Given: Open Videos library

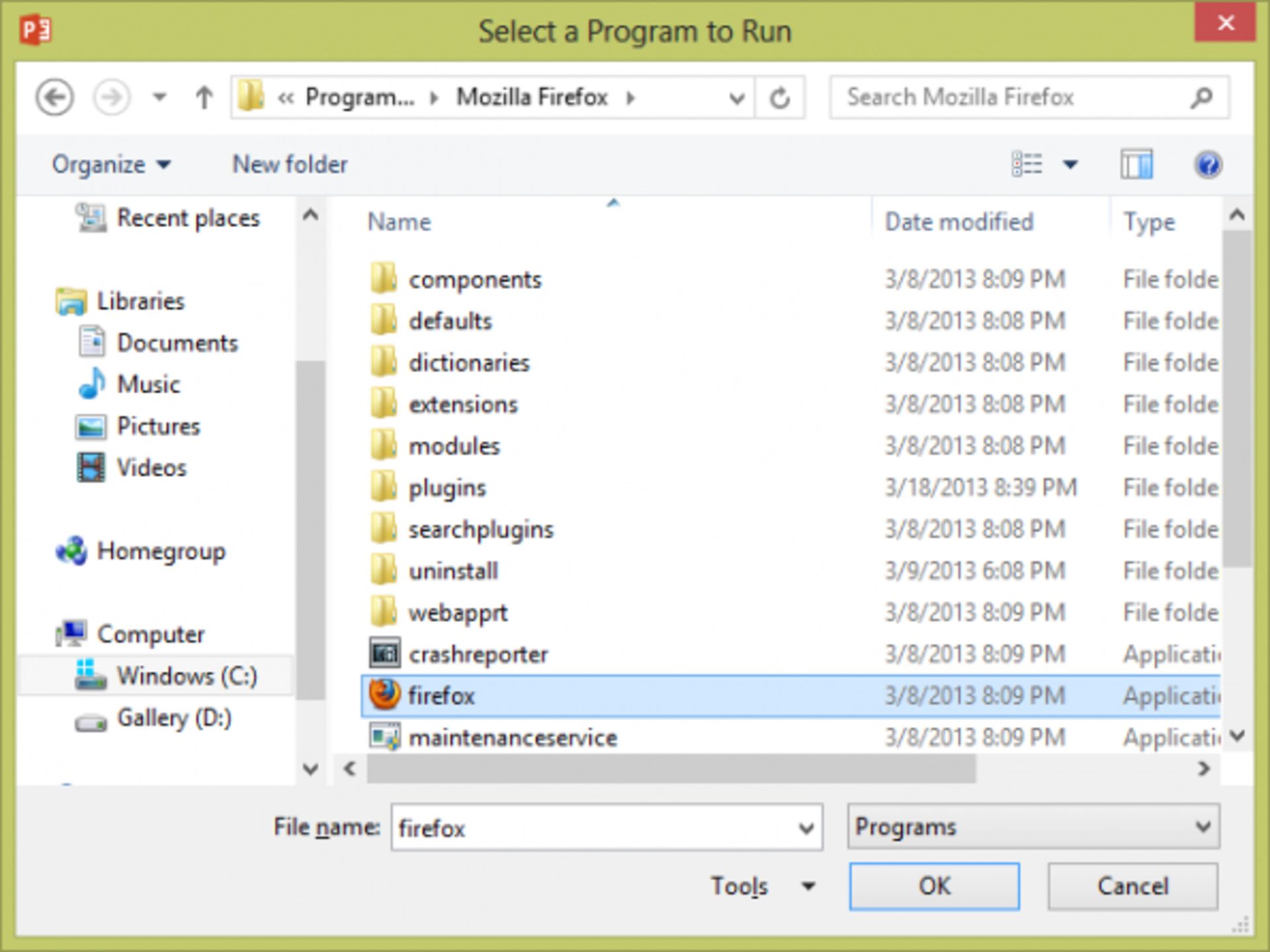Looking at the screenshot, I should pos(132,468).
